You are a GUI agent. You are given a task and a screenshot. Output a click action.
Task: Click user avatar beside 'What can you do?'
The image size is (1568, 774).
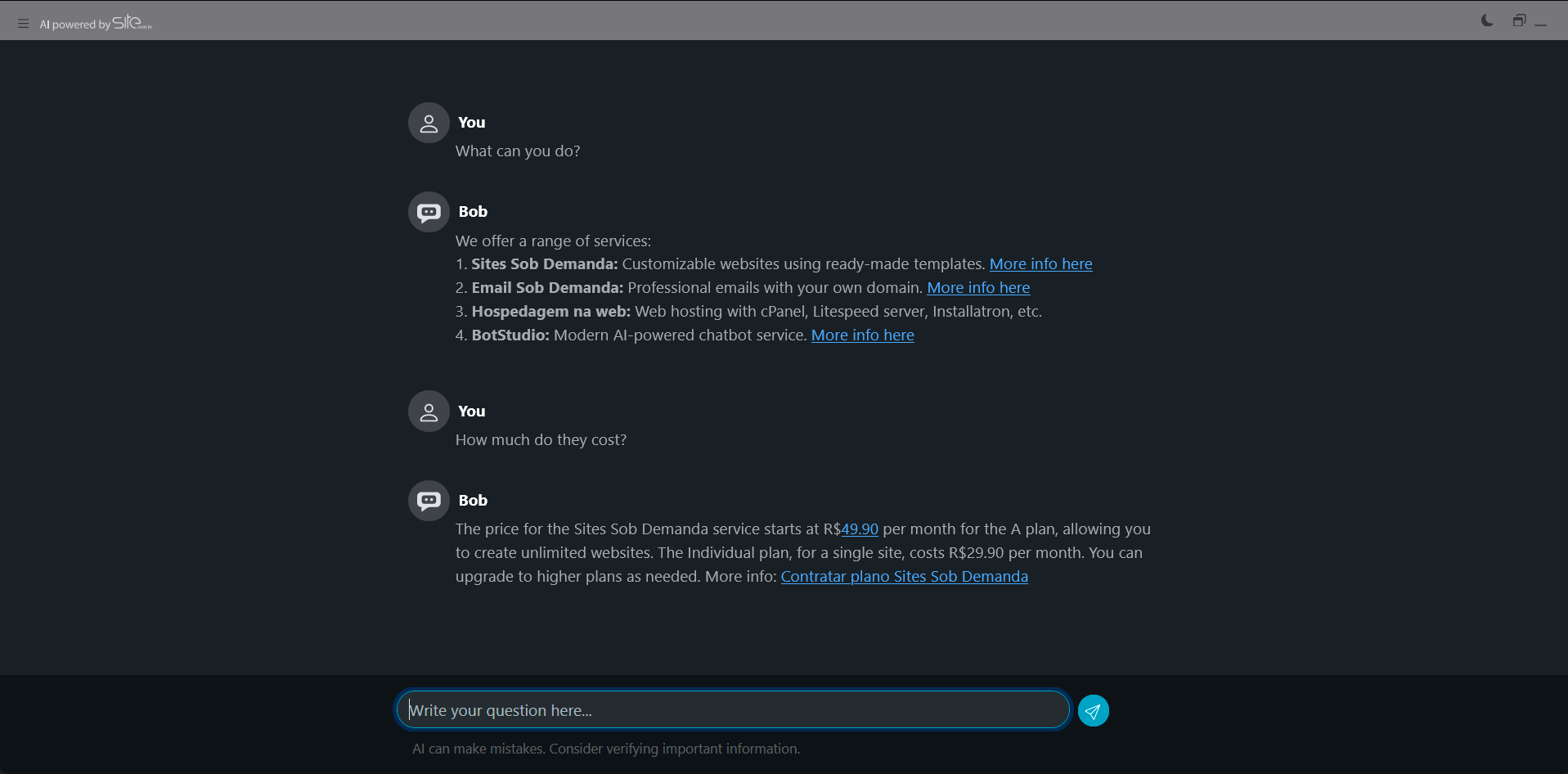(429, 123)
